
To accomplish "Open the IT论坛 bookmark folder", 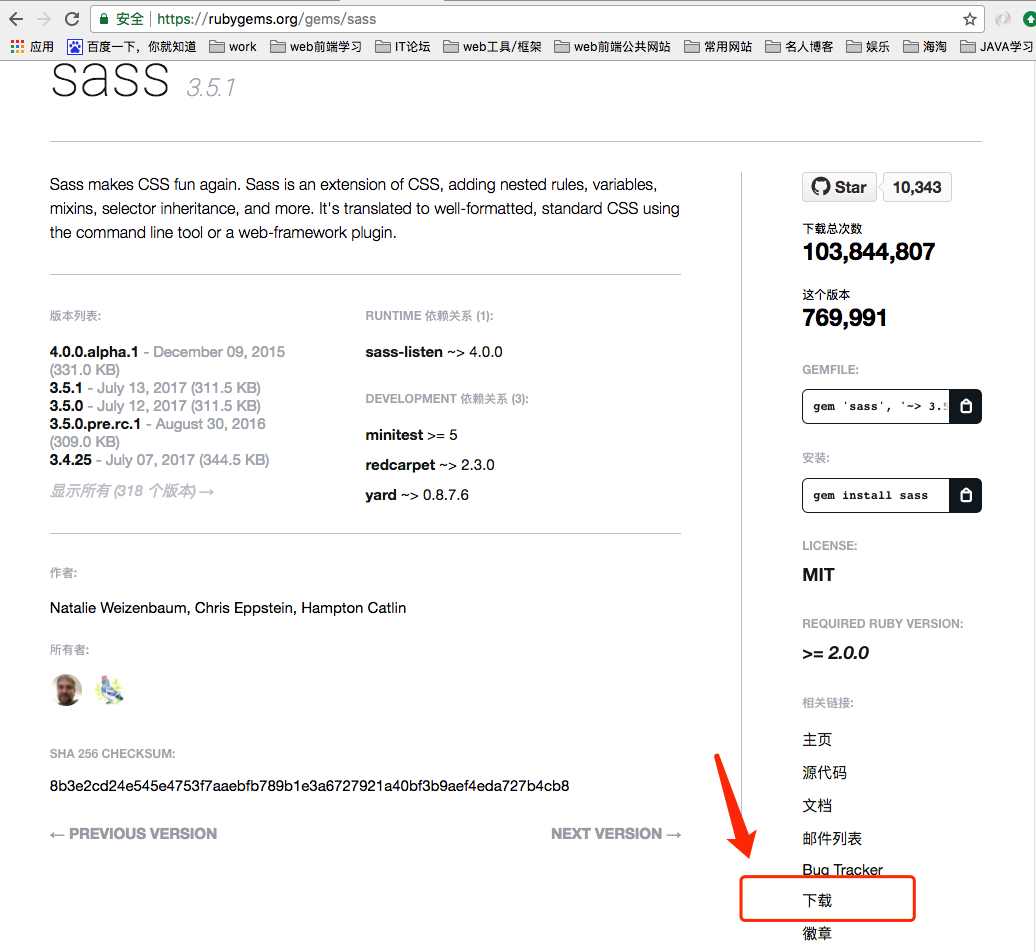I will (x=402, y=46).
